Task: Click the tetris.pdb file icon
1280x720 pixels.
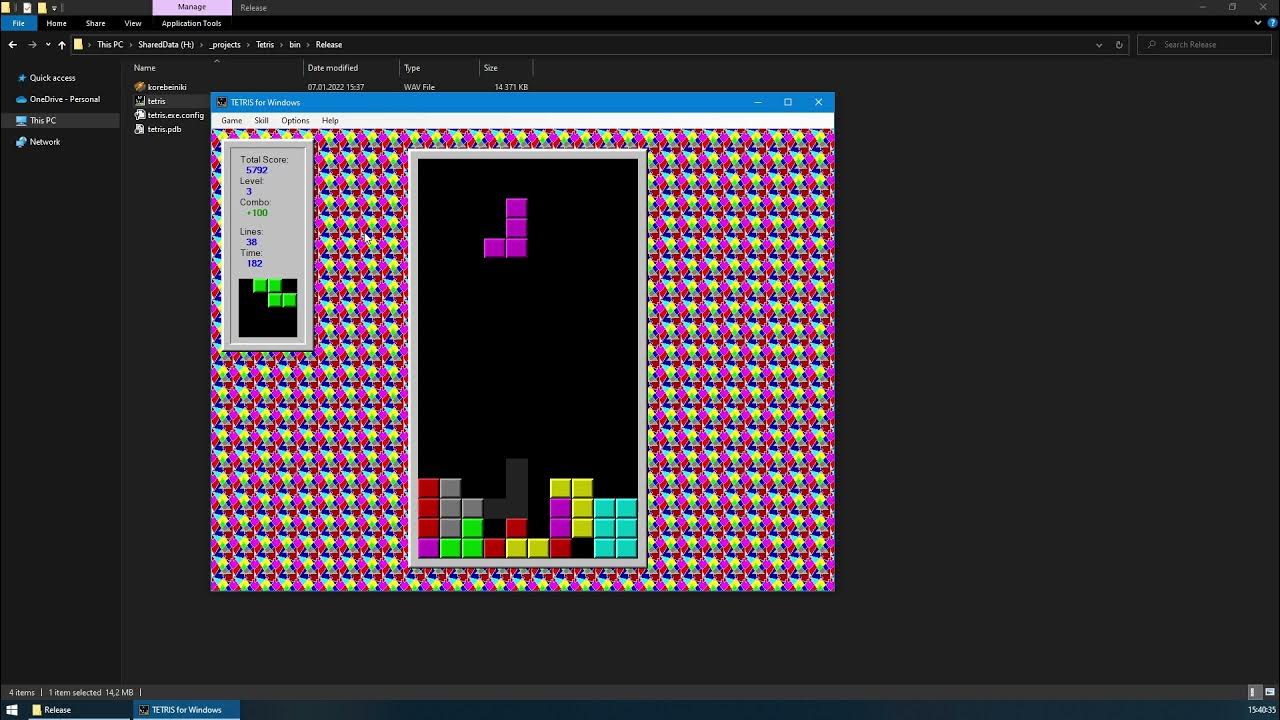Action: click(140, 129)
